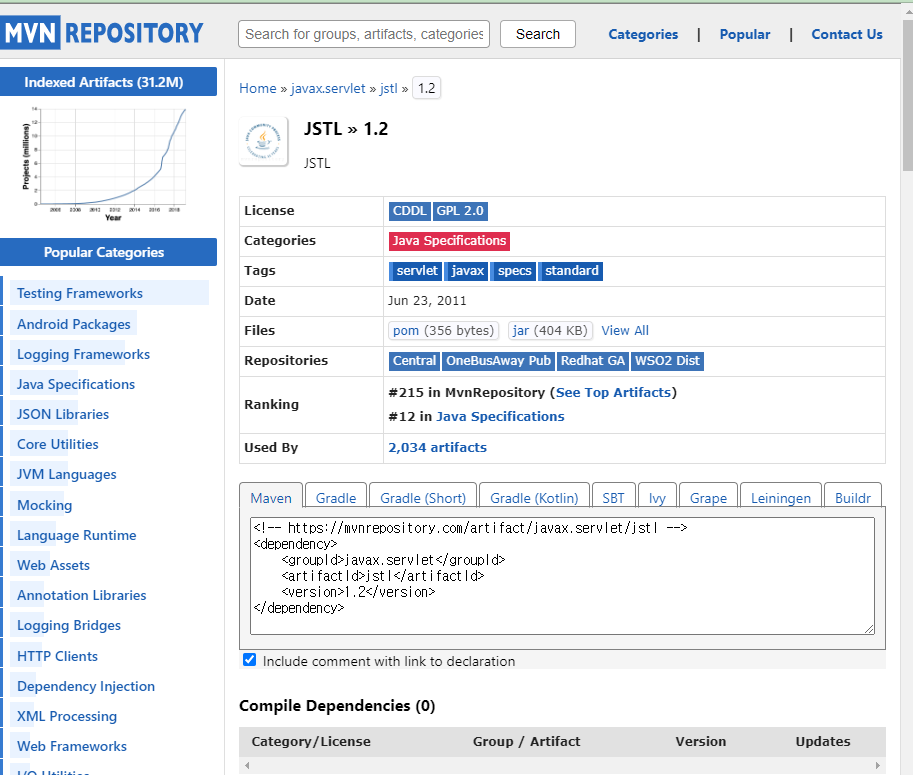
Task: Open the Contact Us link
Action: (x=847, y=34)
